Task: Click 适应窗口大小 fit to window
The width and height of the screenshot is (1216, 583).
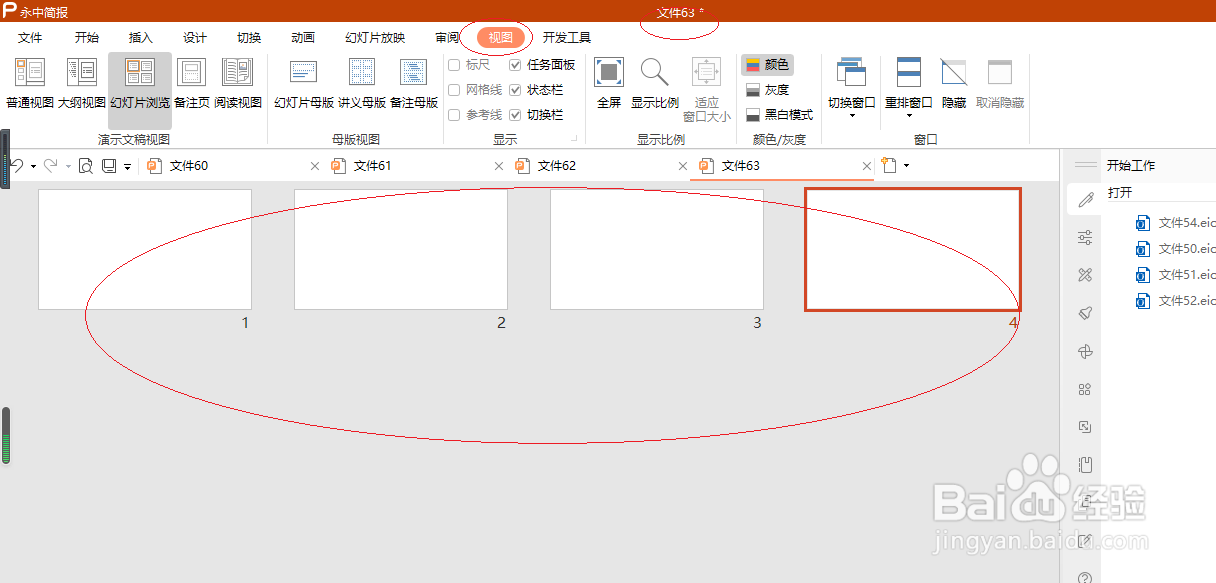Action: (707, 85)
